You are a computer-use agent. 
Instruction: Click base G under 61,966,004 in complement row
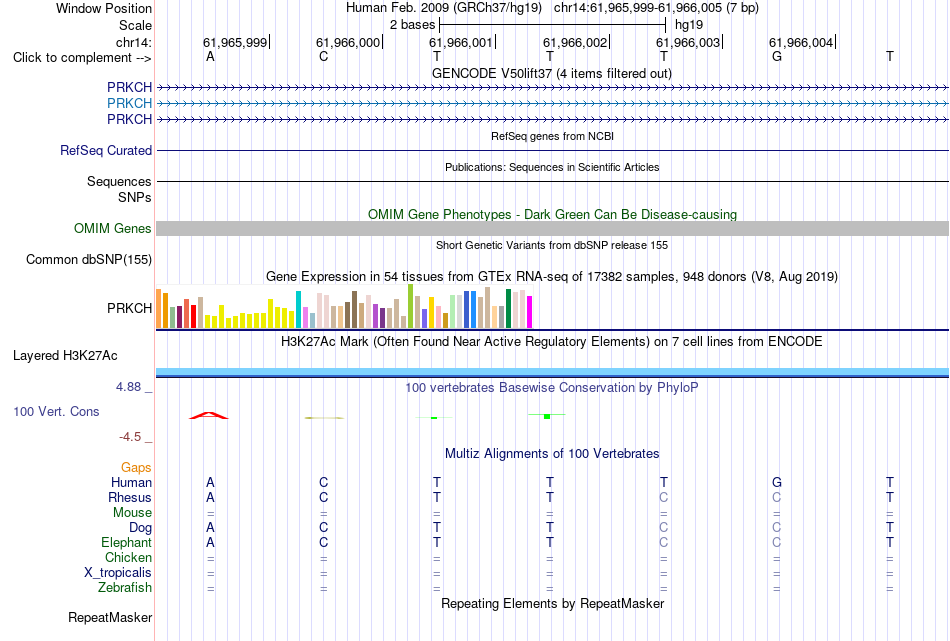pyautogui.click(x=777, y=57)
